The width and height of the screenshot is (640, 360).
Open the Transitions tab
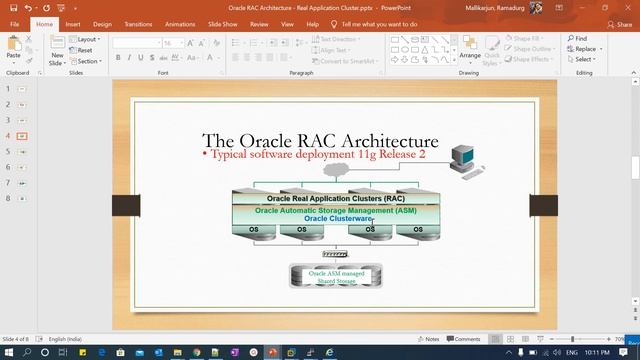(x=138, y=24)
